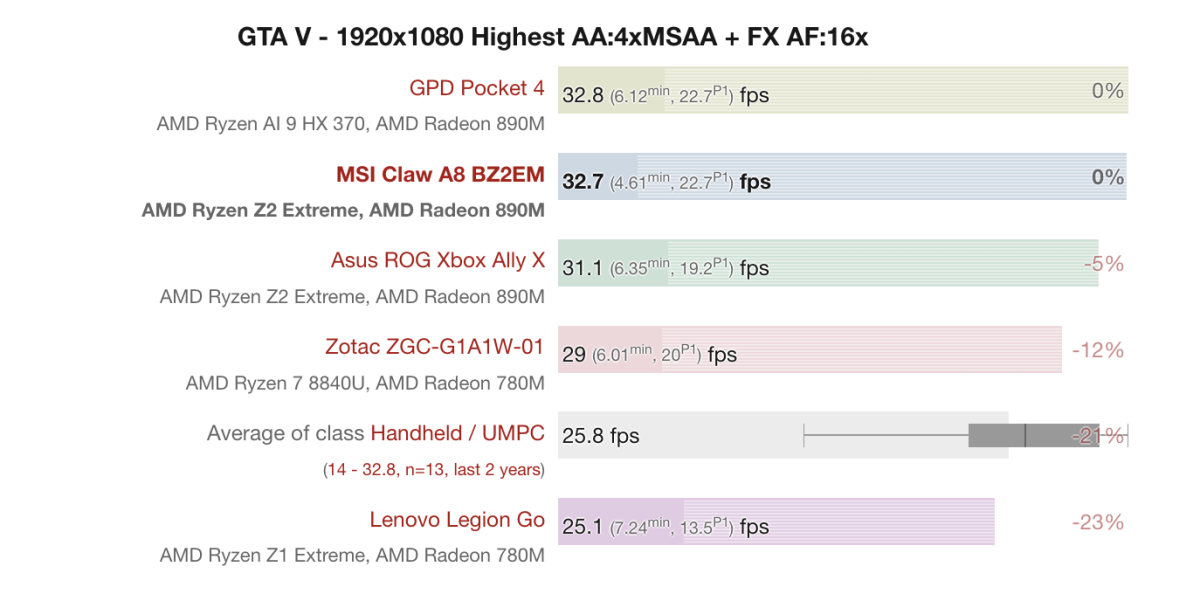This screenshot has width=1200, height=594.
Task: Click the -5% difference label
Action: click(x=1104, y=264)
